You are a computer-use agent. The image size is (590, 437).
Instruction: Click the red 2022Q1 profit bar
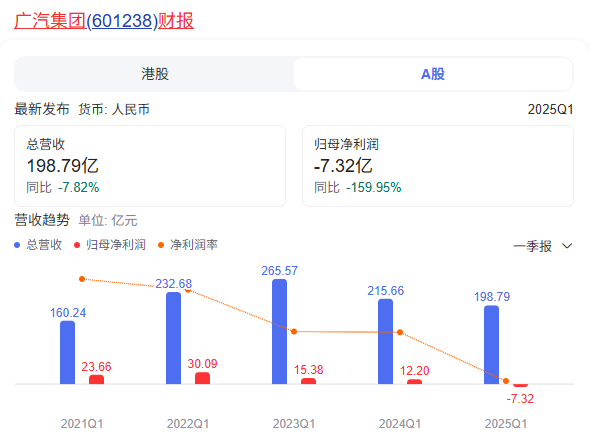202,378
